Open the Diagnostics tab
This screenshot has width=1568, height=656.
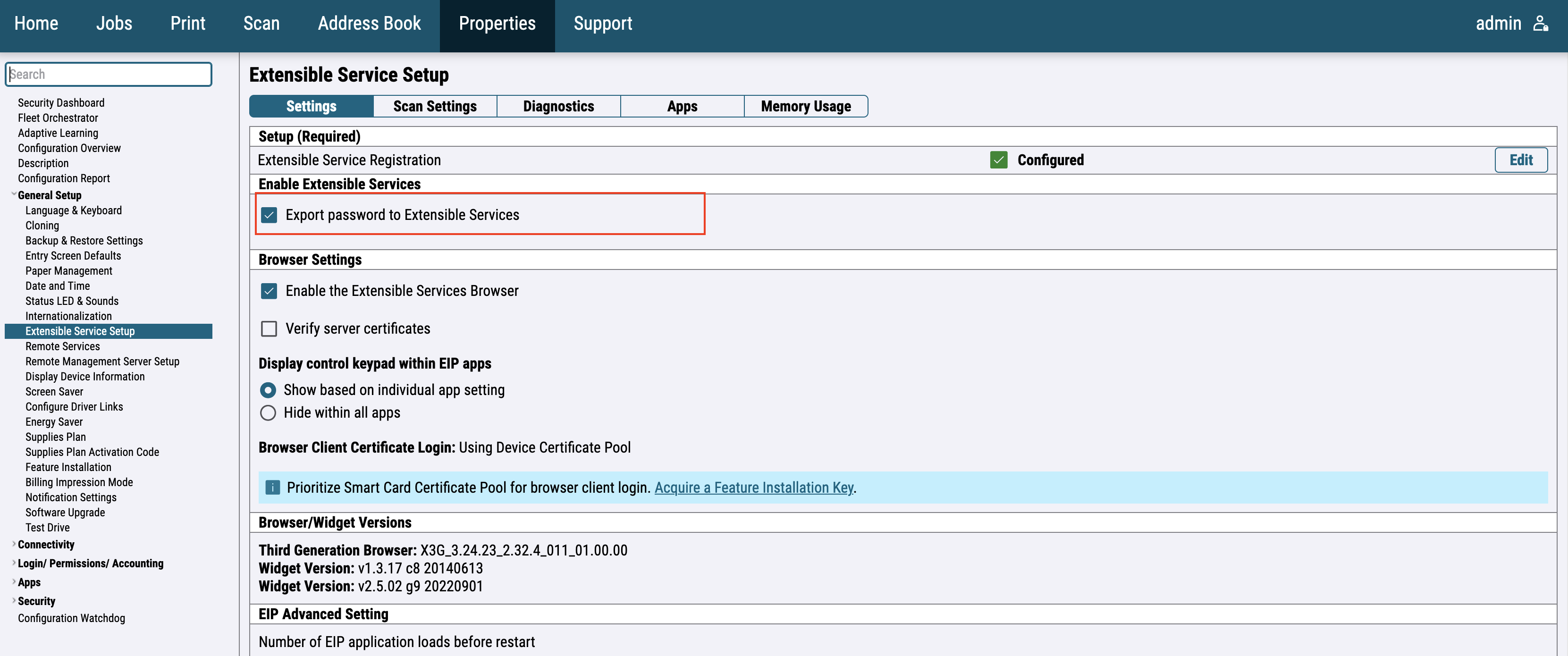(558, 107)
